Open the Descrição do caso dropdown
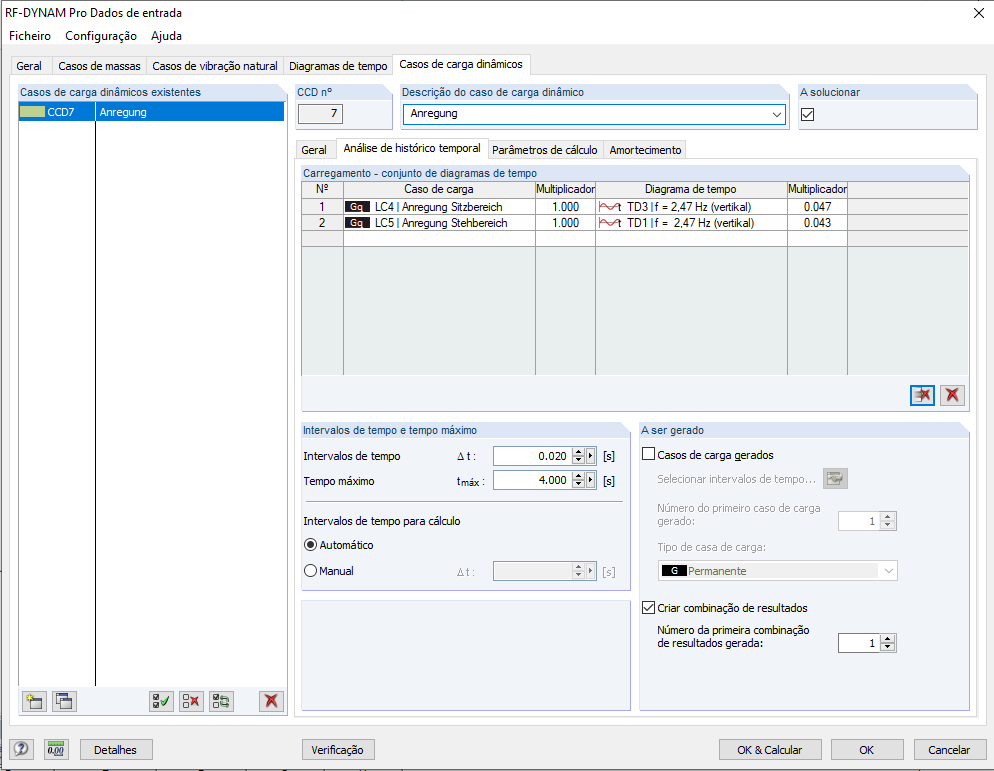This screenshot has height=771, width=994. [777, 114]
